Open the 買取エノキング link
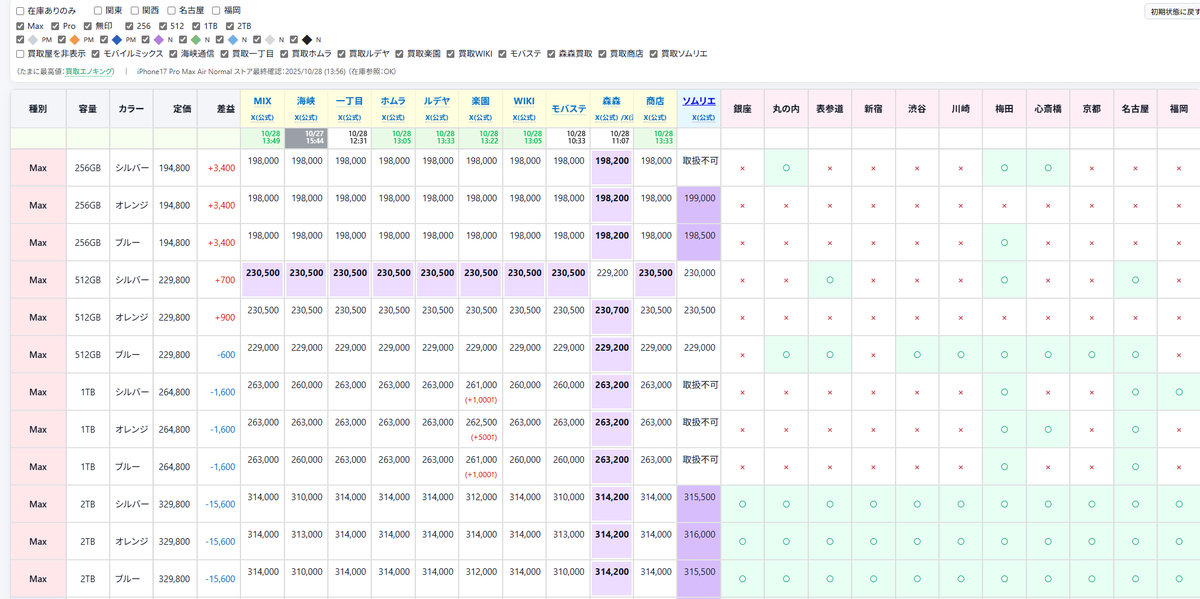The height and width of the screenshot is (599, 1200). point(89,72)
